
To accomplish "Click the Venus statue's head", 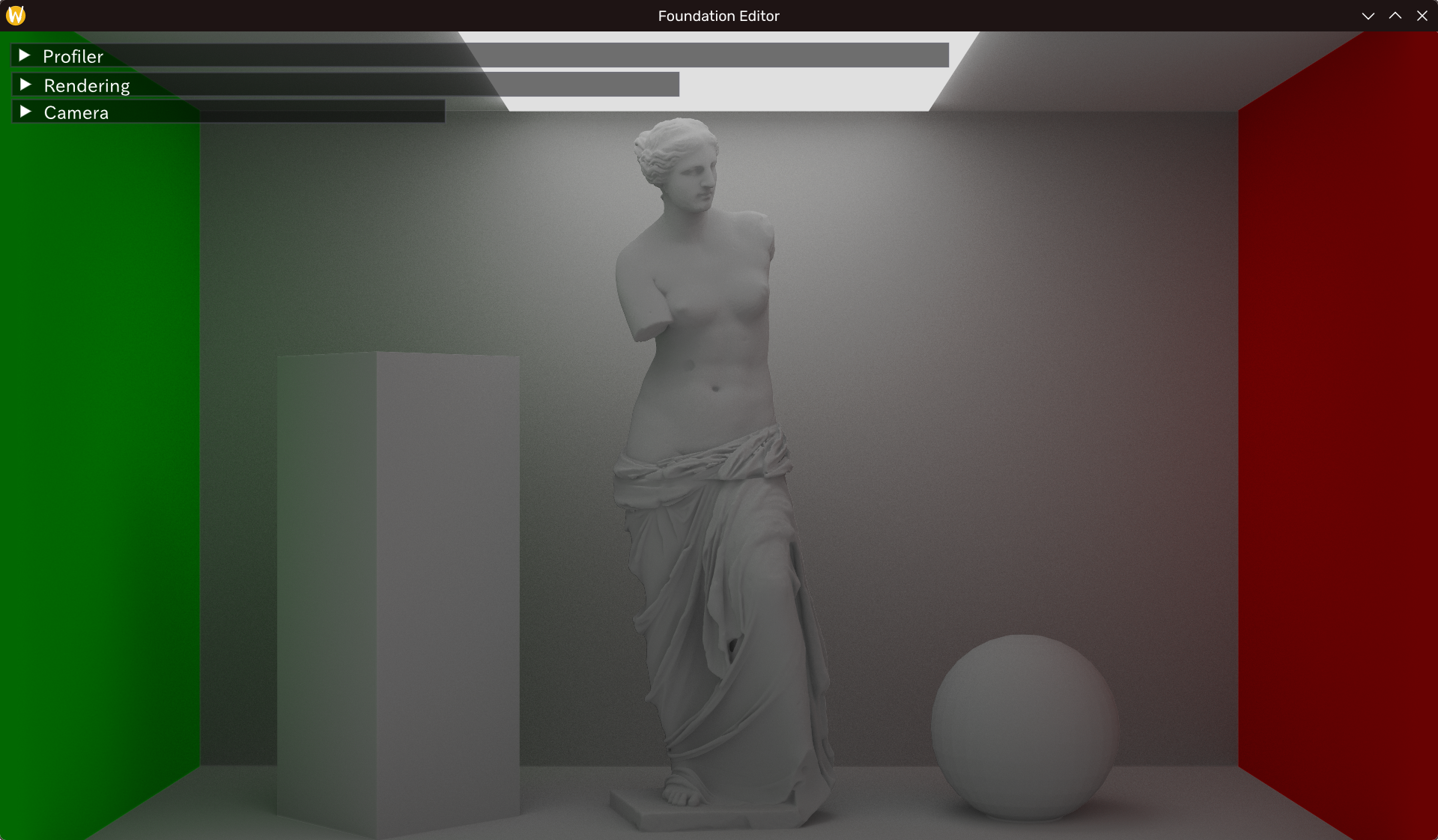I will pyautogui.click(x=682, y=161).
